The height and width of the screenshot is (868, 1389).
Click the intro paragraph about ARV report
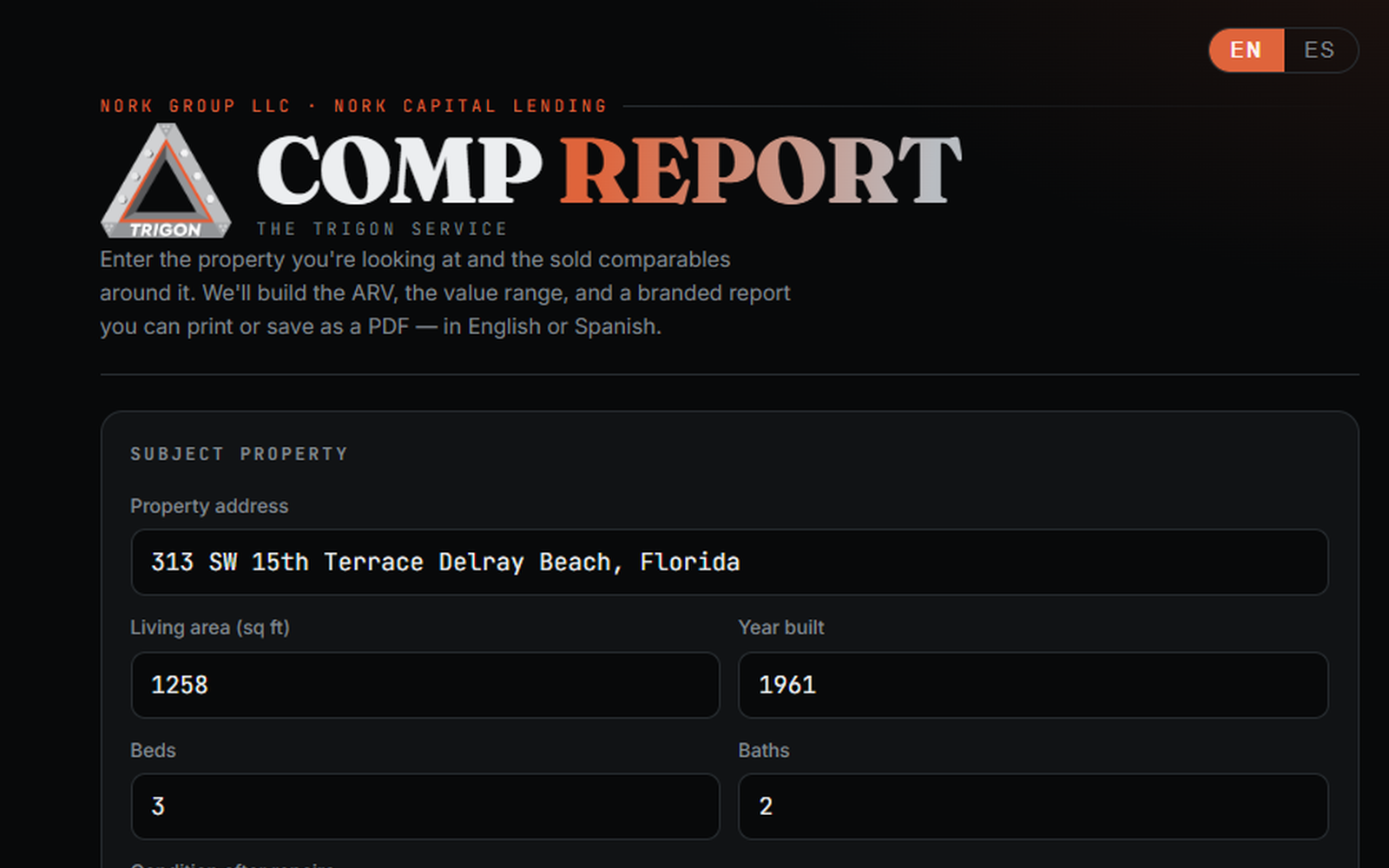click(x=445, y=293)
